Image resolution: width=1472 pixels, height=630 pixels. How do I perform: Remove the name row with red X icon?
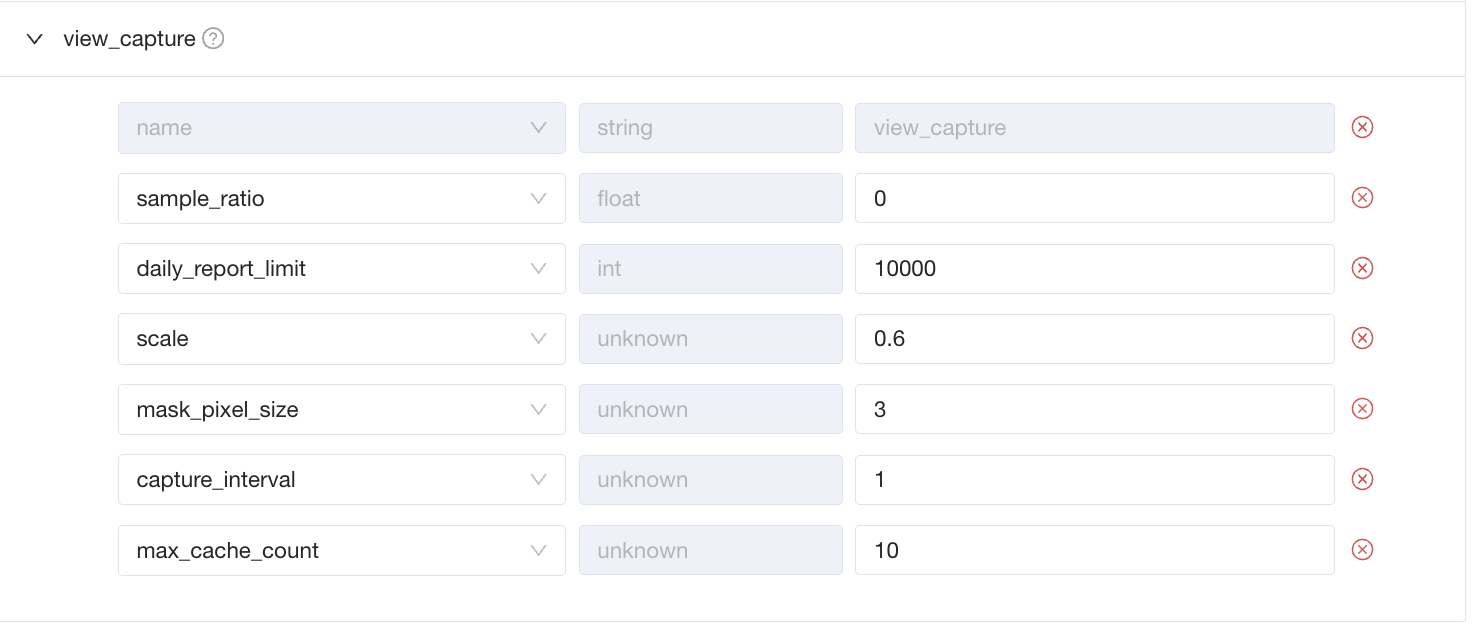(x=1362, y=127)
